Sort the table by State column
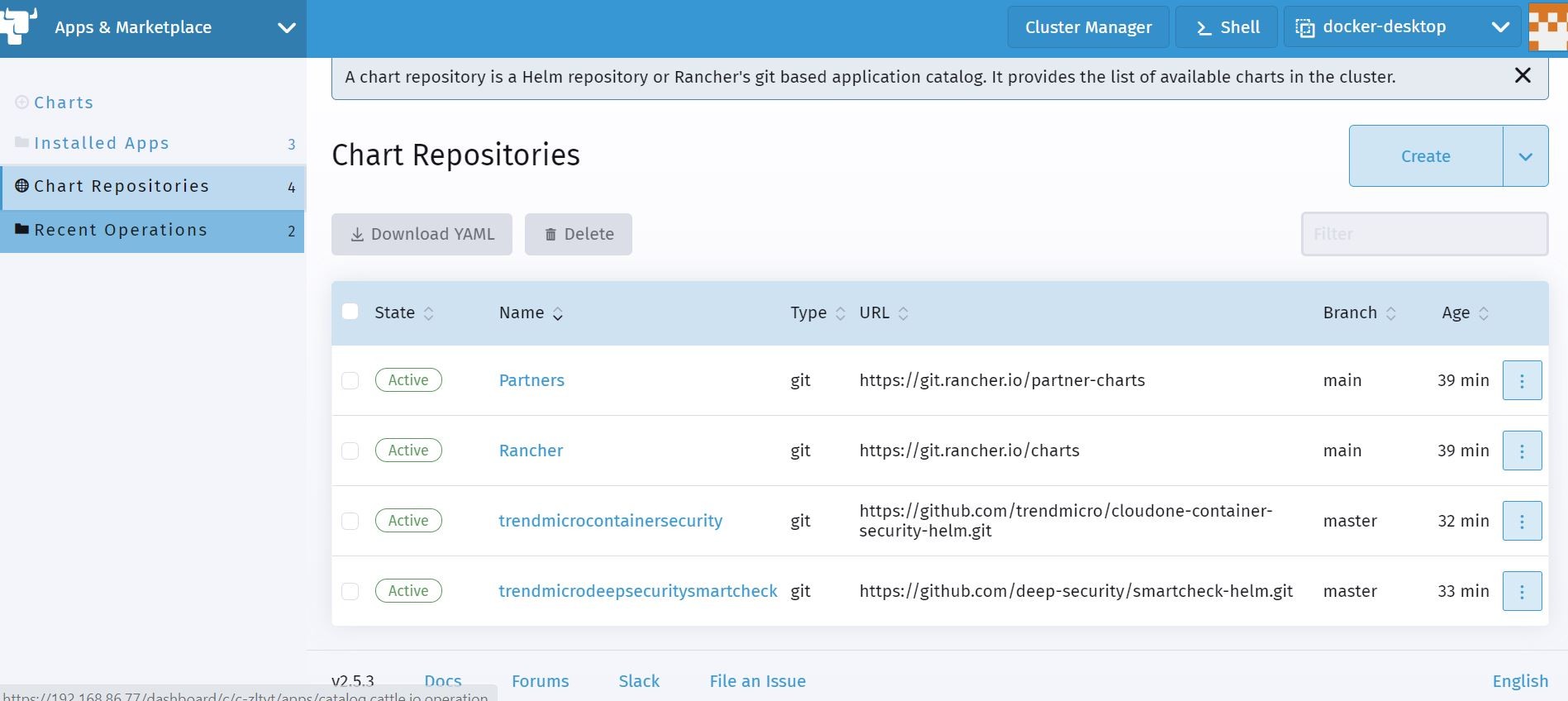This screenshot has width=1568, height=701. tap(403, 313)
